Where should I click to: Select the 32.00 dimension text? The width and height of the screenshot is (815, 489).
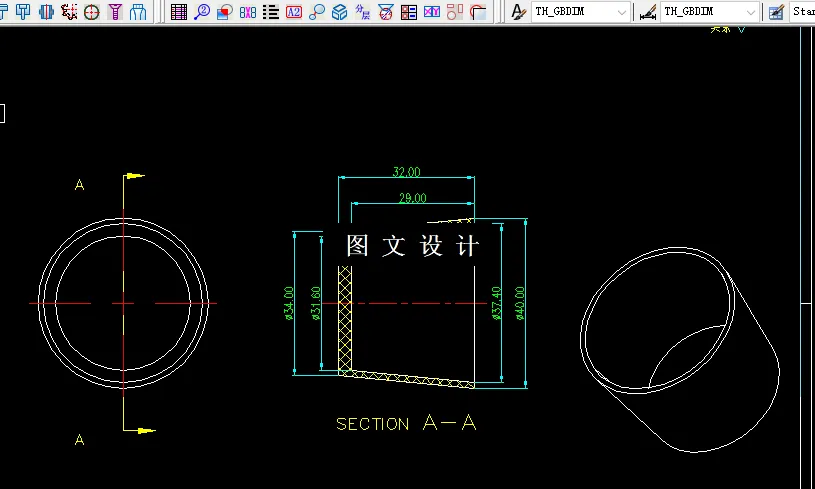[x=406, y=172]
